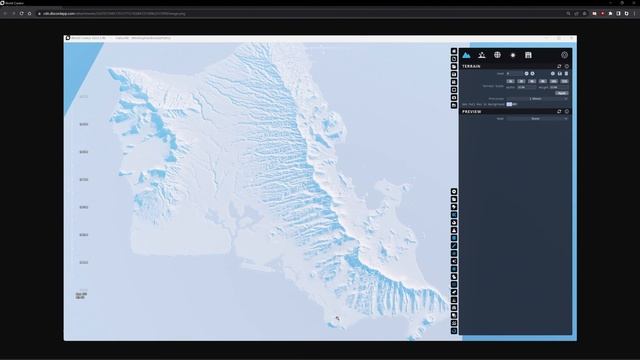Open the sun lighting tab icon
This screenshot has height=360, width=640.
click(513, 55)
